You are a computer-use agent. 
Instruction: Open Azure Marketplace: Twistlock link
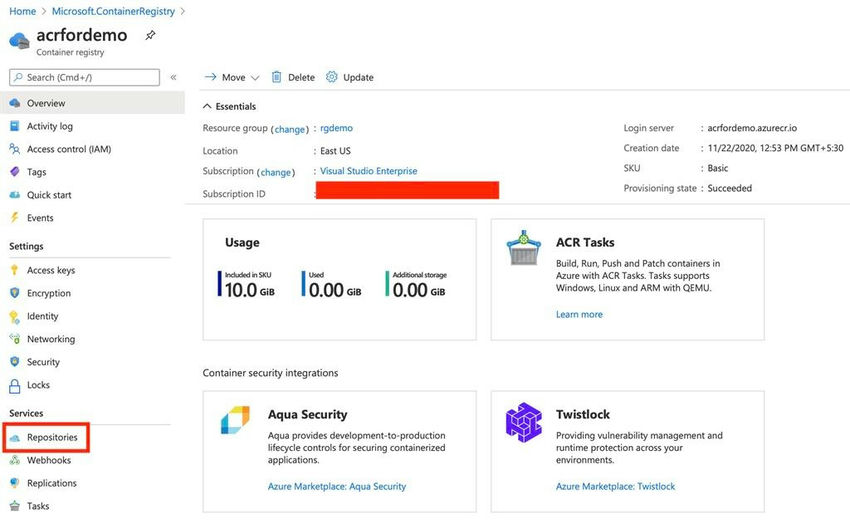pyautogui.click(x=615, y=486)
